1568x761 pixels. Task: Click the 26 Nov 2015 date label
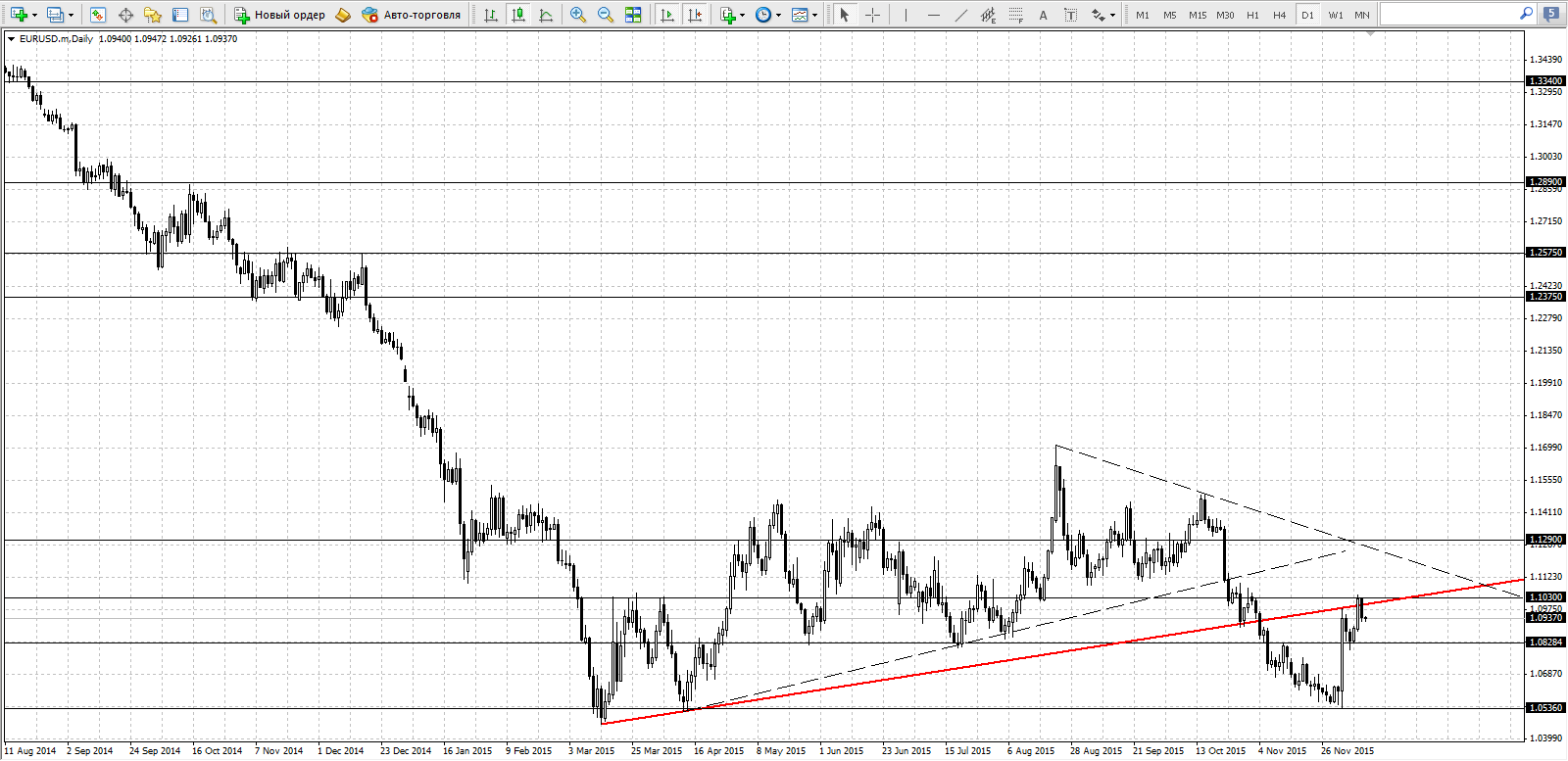(x=1347, y=751)
